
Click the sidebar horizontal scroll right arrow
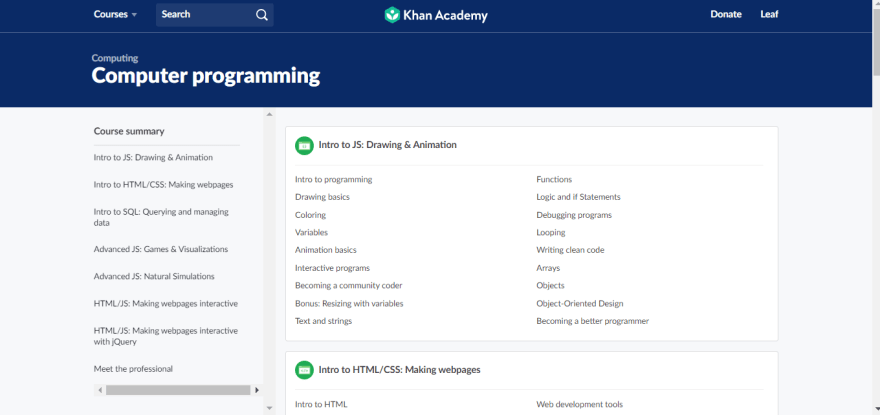257,390
